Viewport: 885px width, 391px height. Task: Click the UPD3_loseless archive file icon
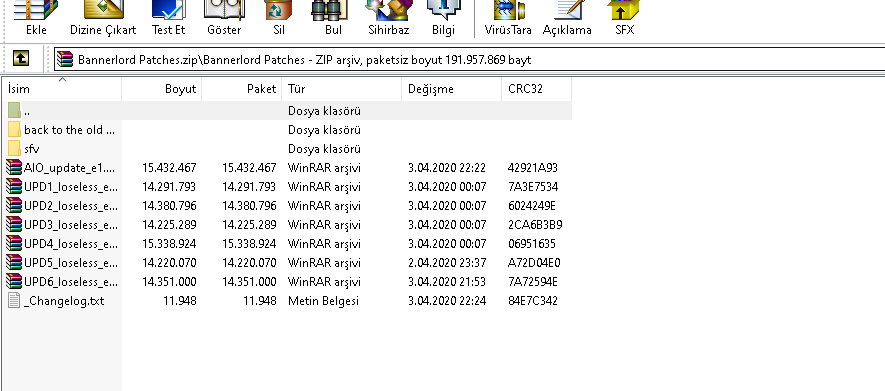15,225
